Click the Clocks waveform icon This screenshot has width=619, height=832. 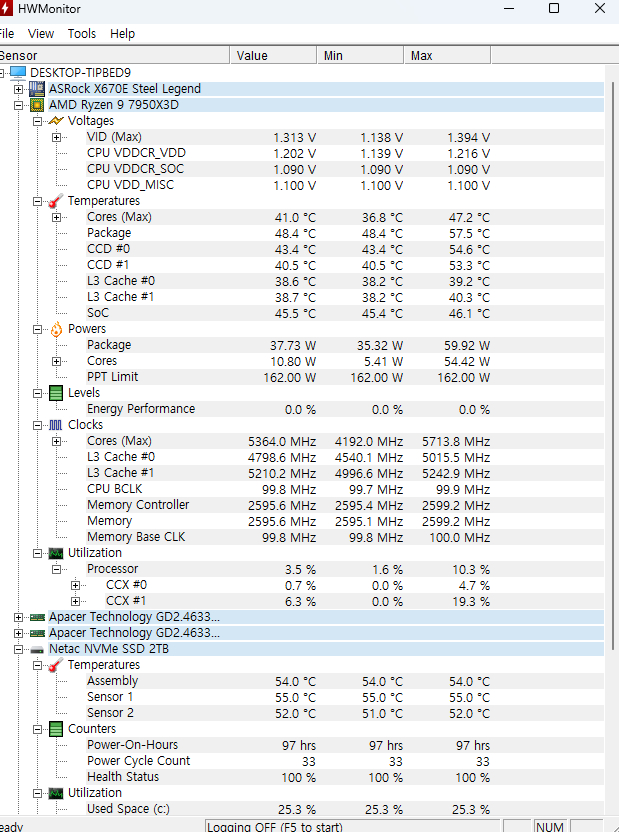tap(56, 425)
